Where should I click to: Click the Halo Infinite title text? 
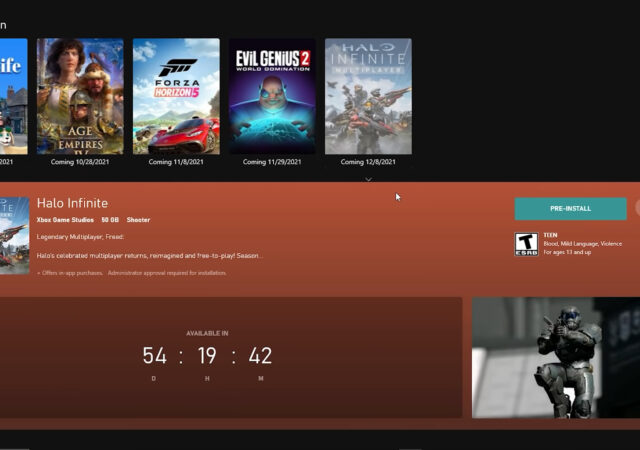(72, 203)
